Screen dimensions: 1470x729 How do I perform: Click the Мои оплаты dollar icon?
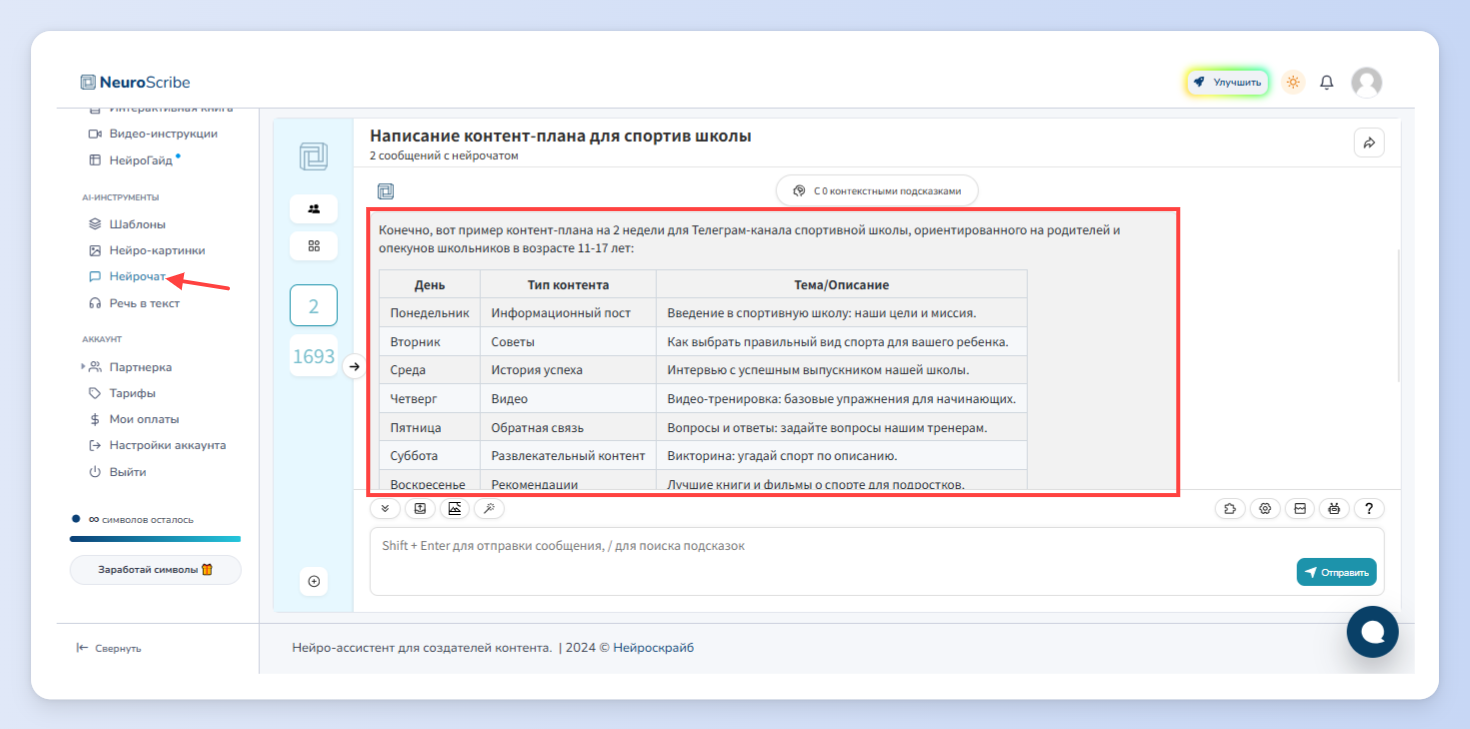[95, 419]
